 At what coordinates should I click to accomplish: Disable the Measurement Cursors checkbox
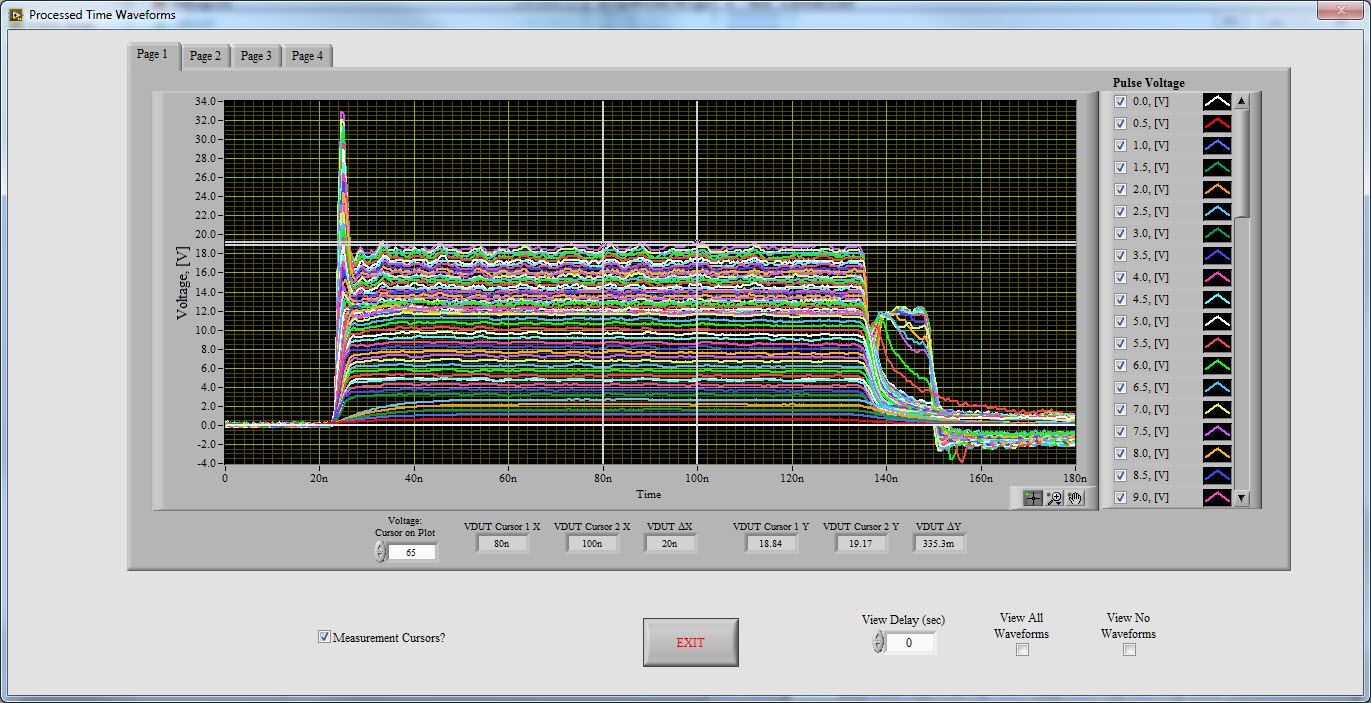tap(324, 636)
